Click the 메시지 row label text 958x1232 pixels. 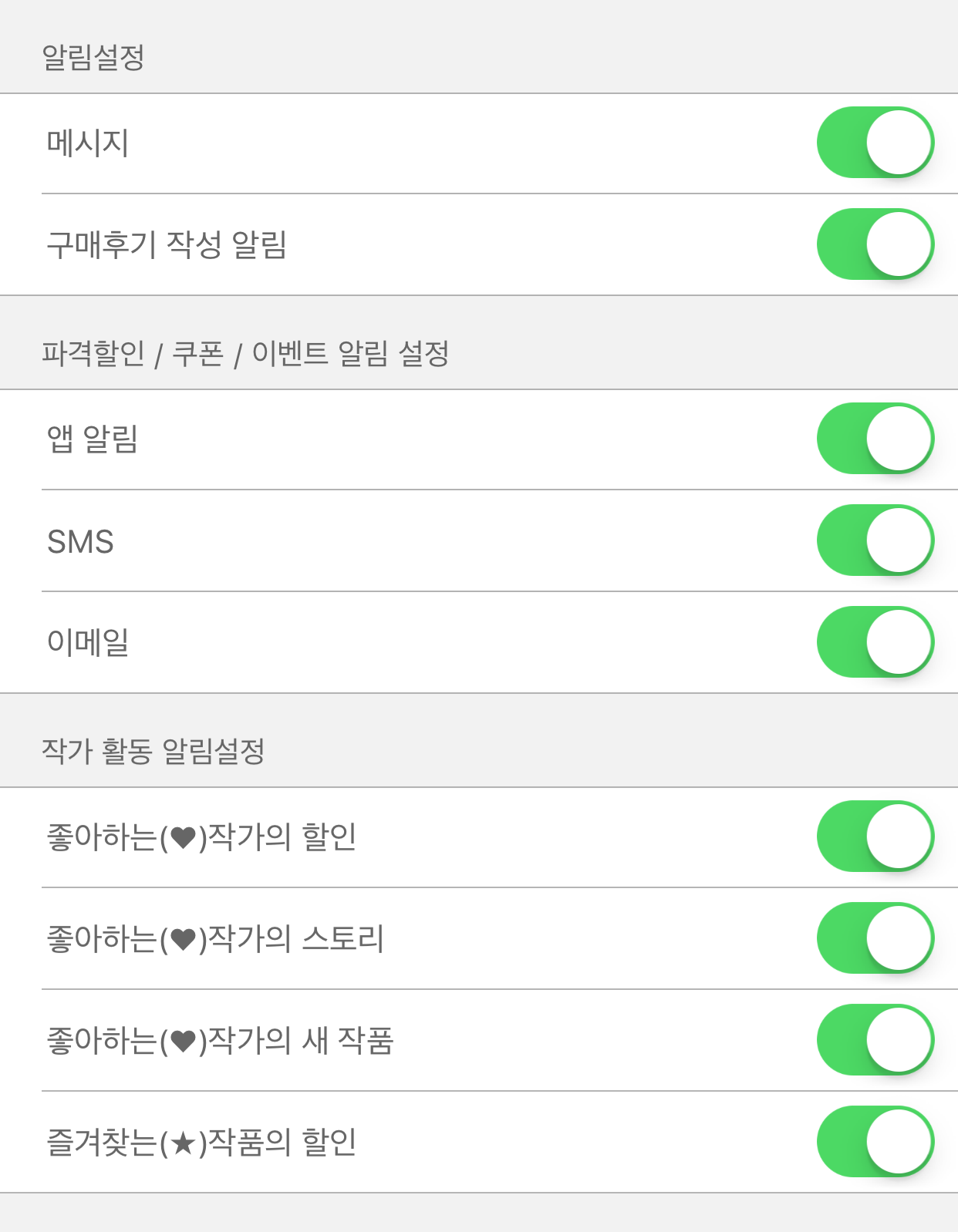tap(88, 143)
